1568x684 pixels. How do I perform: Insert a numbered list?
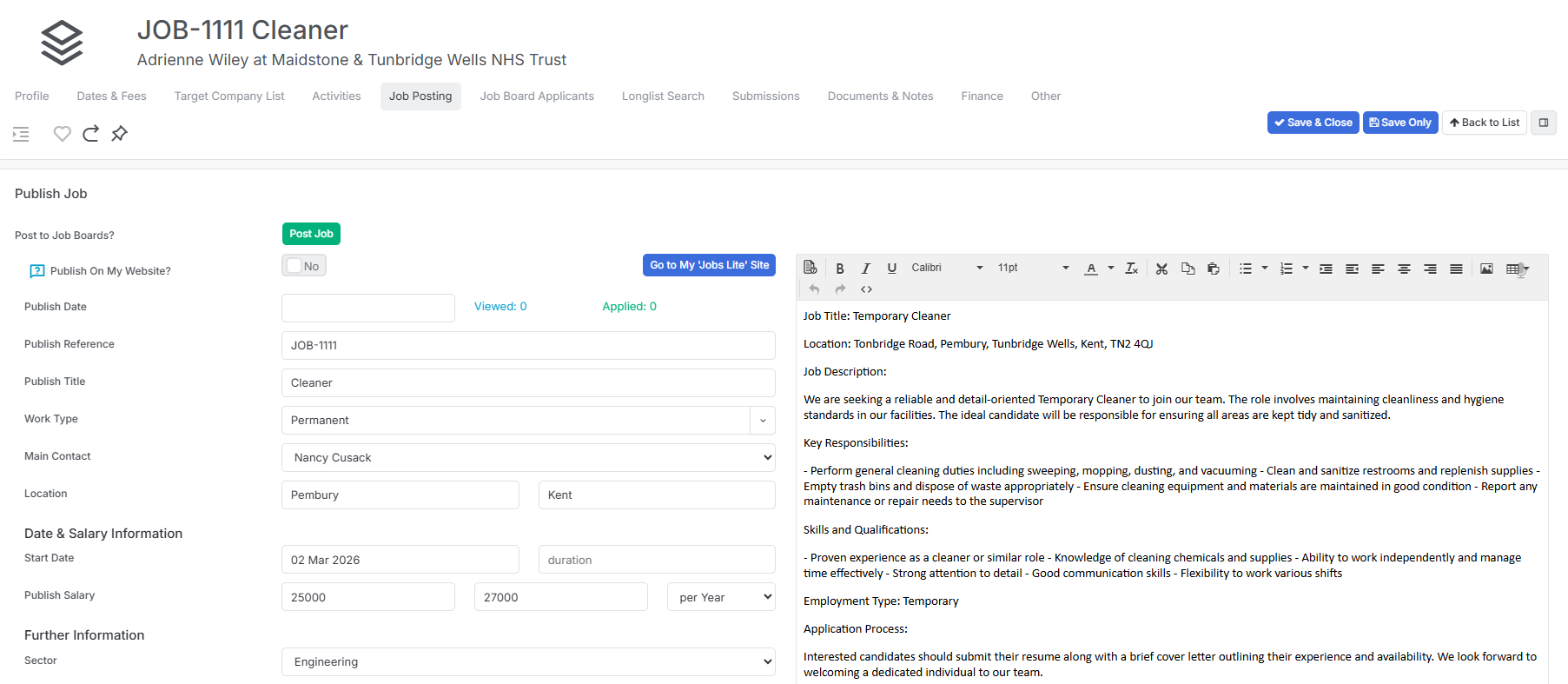tap(1287, 269)
